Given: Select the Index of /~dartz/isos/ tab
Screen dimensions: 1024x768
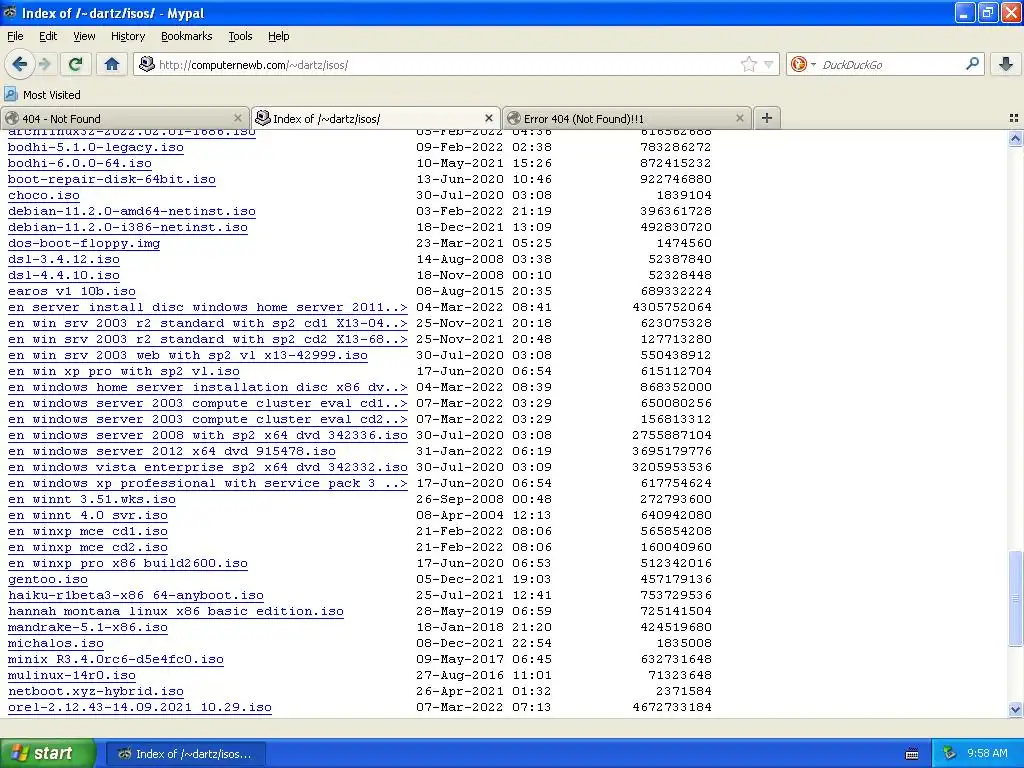Looking at the screenshot, I should [376, 118].
